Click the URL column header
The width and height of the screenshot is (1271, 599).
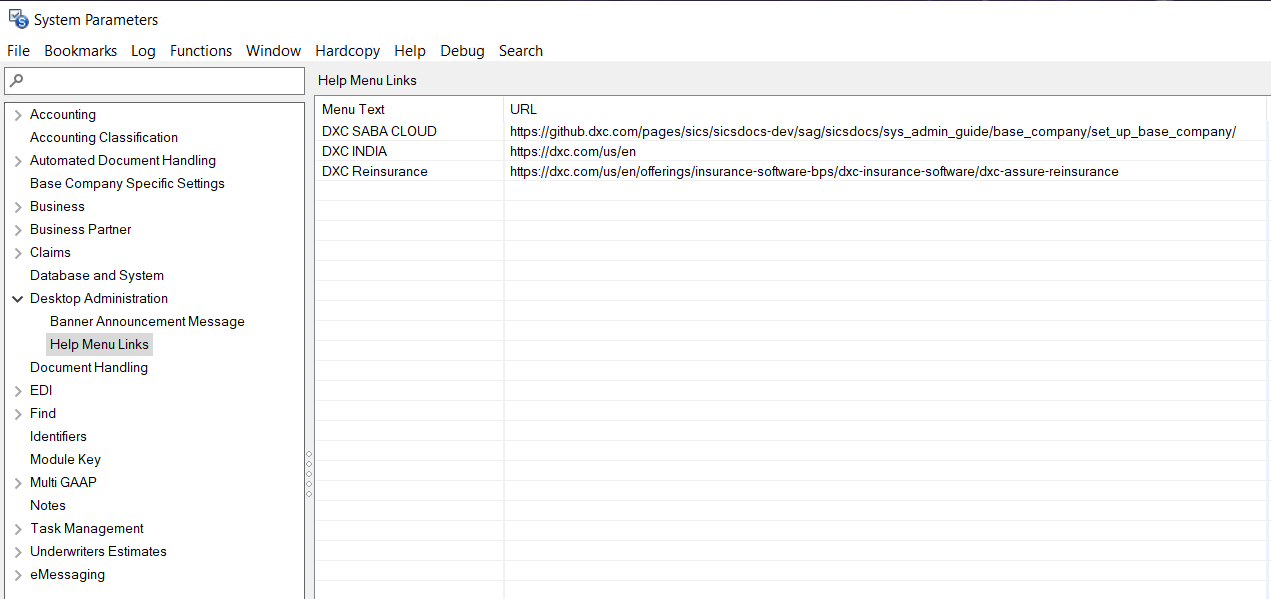(x=523, y=110)
